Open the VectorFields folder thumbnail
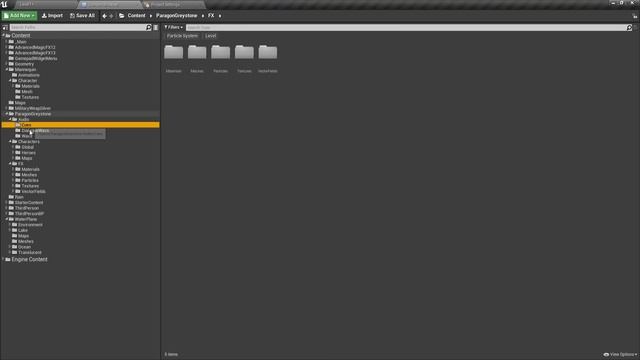 [x=268, y=52]
